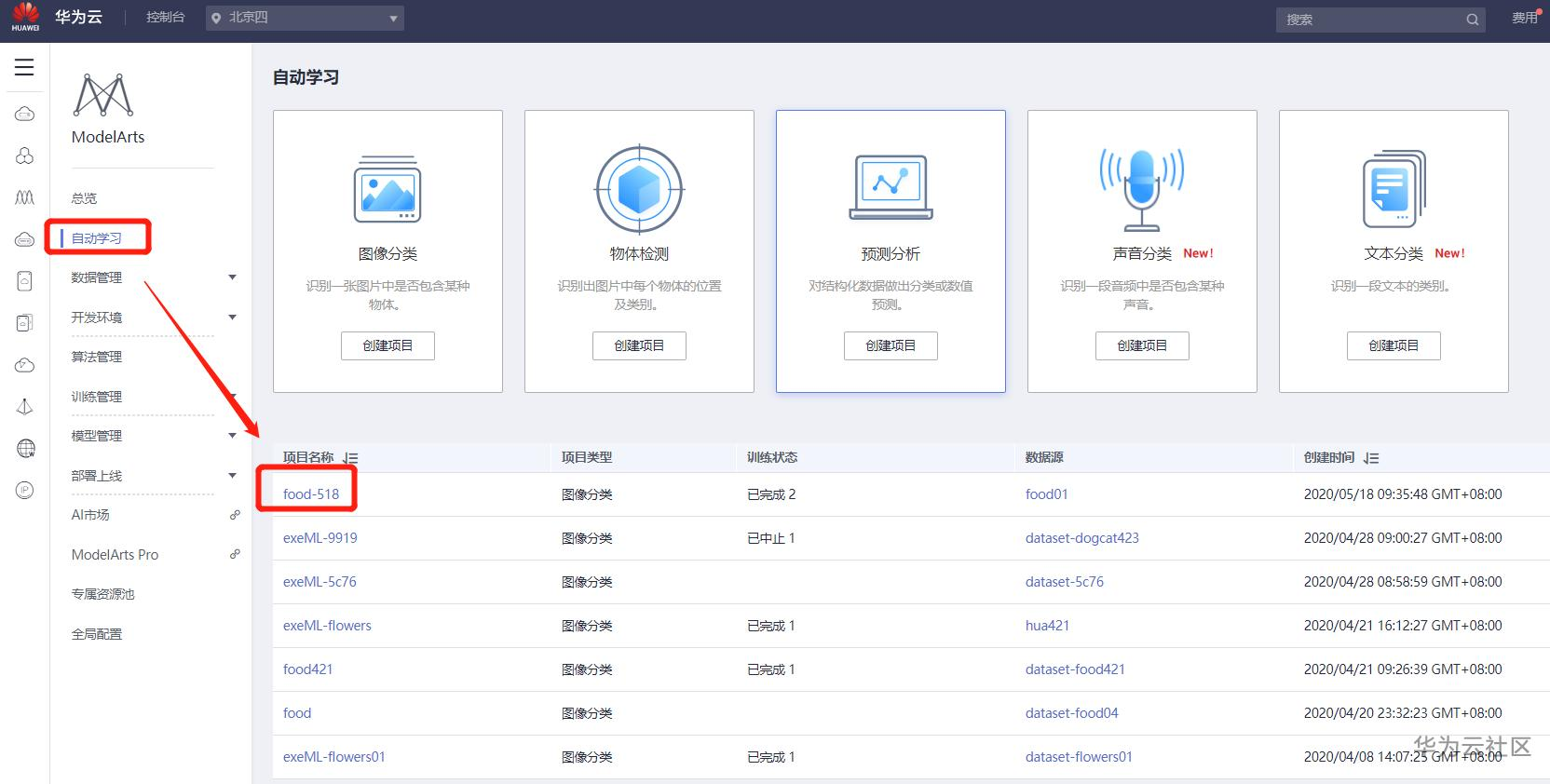Open the 北京四 region dropdown
The height and width of the screenshot is (784, 1550).
tap(305, 18)
